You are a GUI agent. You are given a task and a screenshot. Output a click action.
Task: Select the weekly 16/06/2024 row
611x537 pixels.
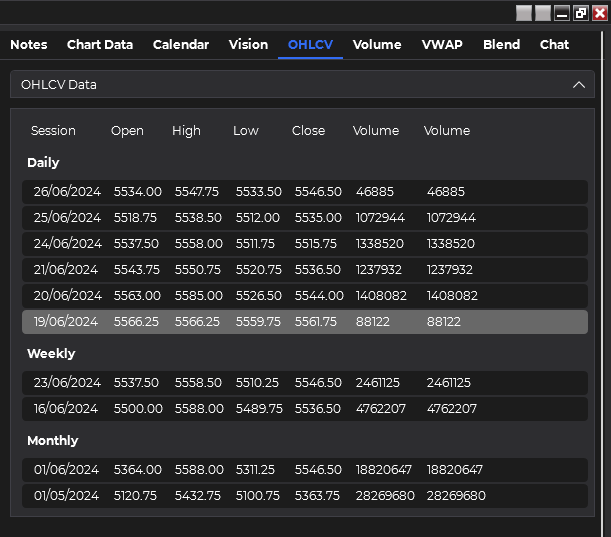[304, 408]
